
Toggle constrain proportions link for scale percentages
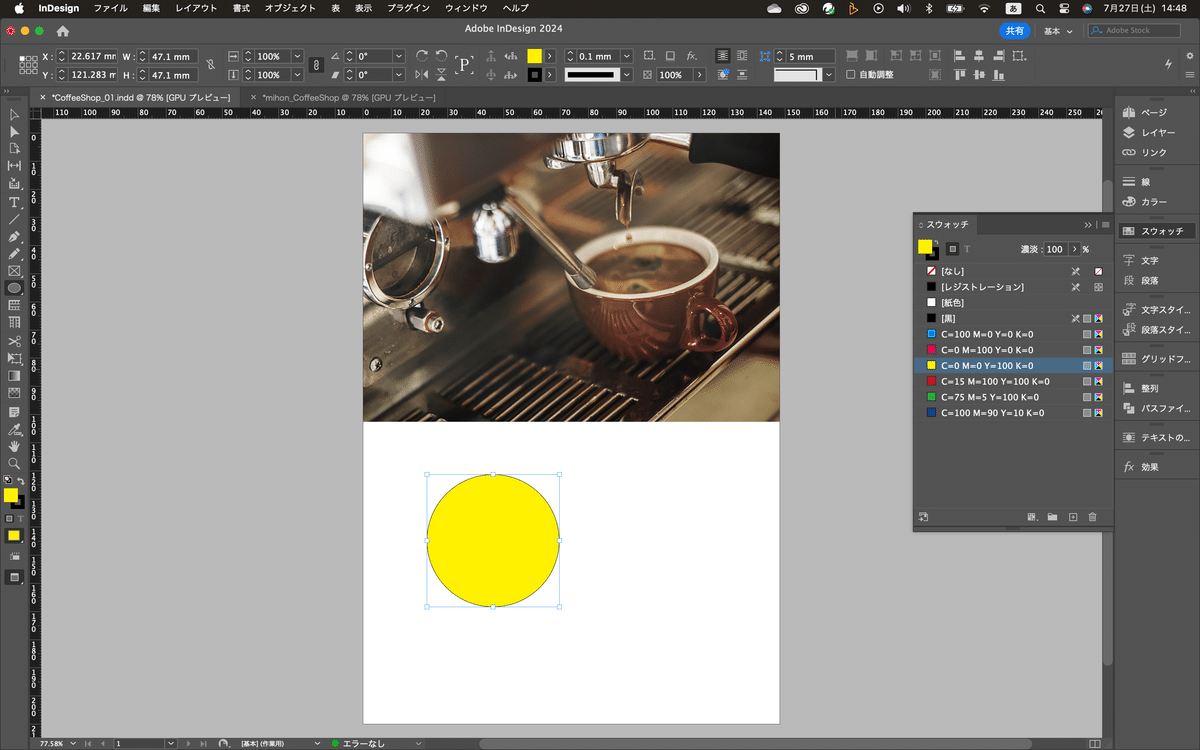point(316,65)
